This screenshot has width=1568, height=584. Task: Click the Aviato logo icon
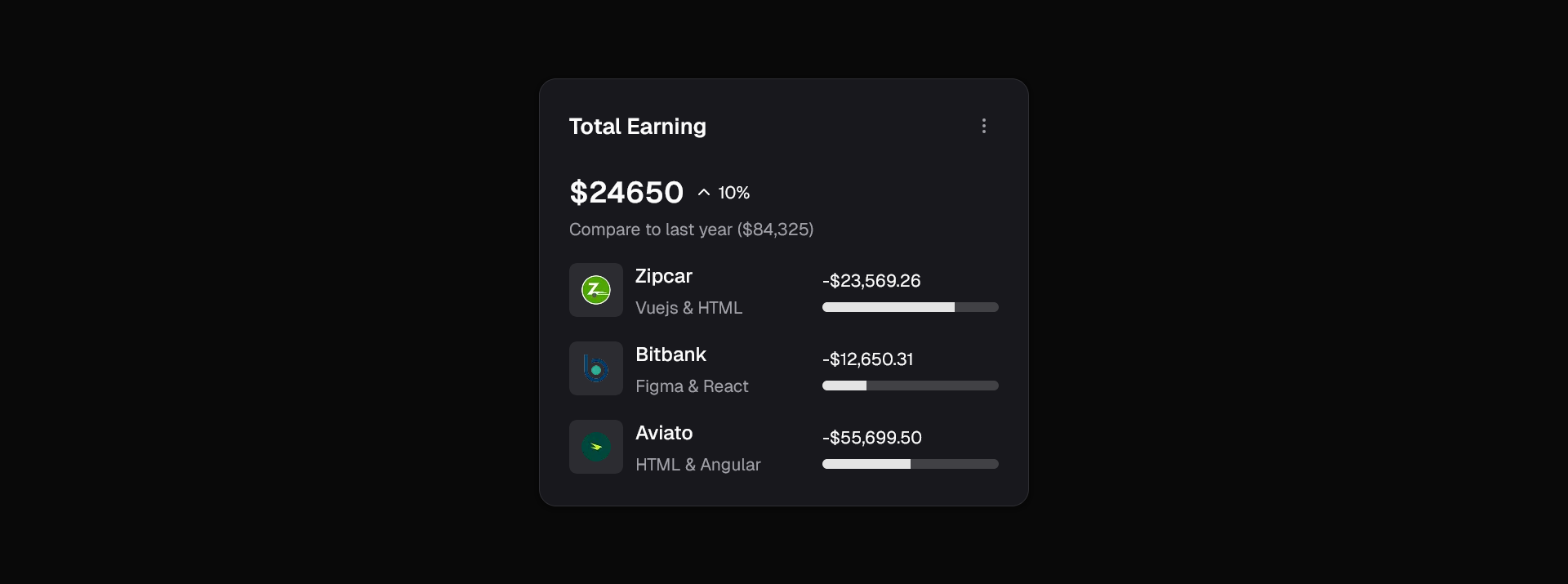click(596, 447)
